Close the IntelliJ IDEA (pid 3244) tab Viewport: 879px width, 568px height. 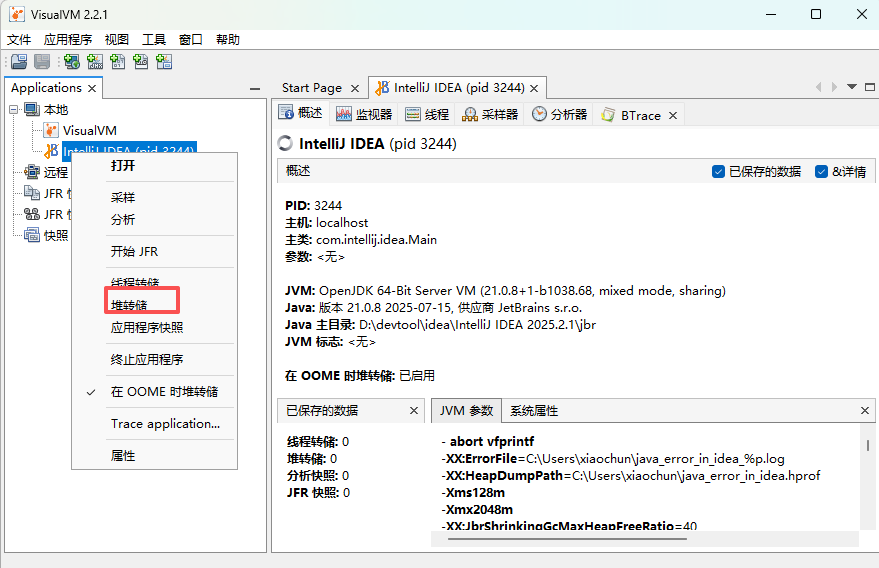[x=534, y=89]
